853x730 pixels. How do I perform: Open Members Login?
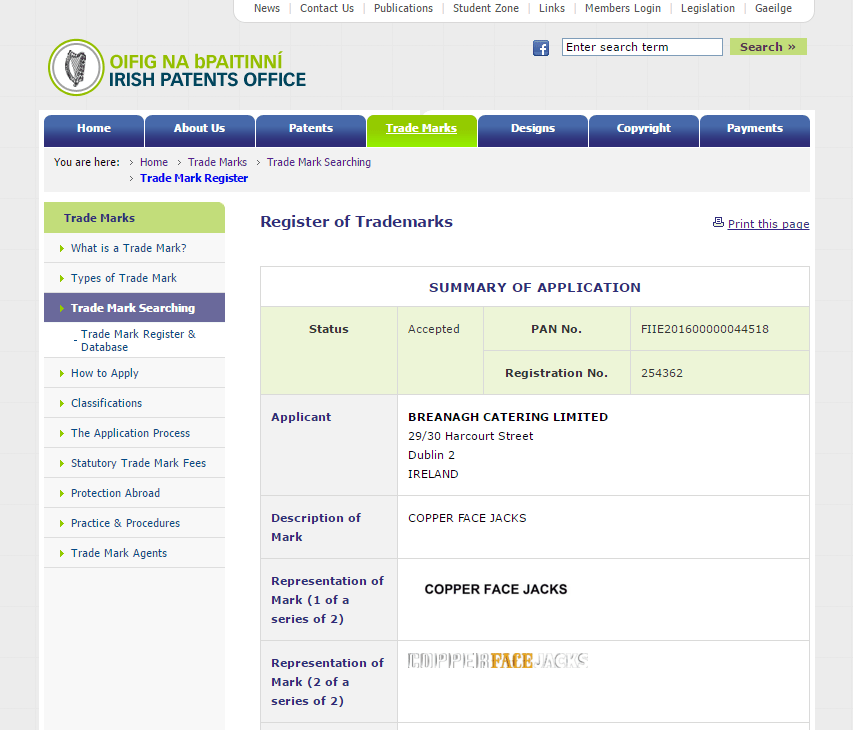point(623,8)
